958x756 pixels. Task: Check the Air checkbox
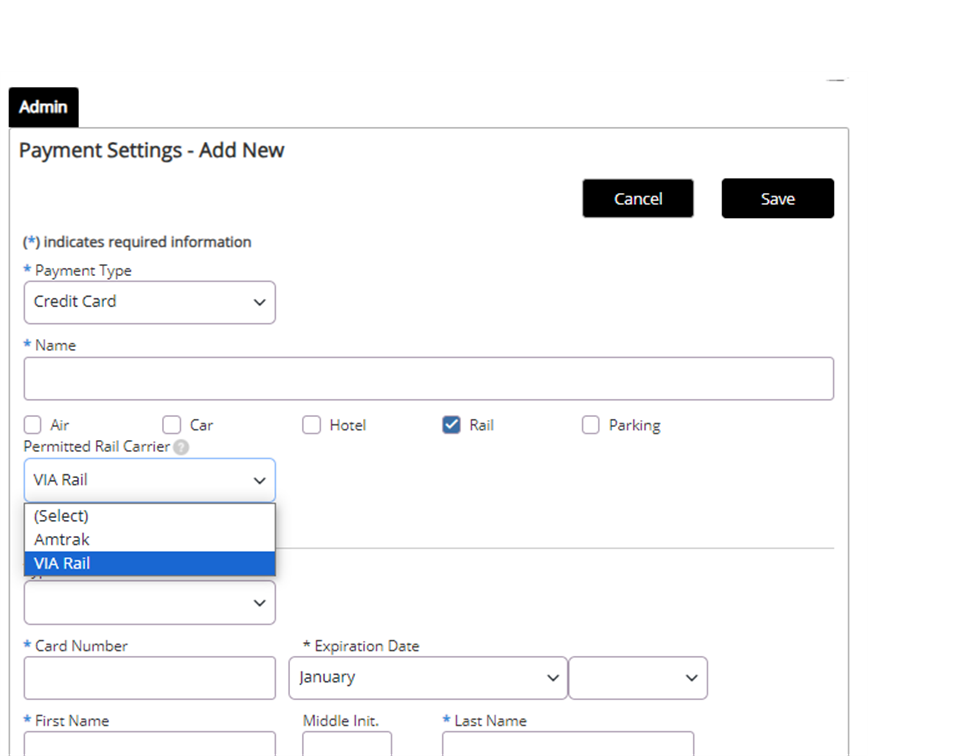click(32, 425)
